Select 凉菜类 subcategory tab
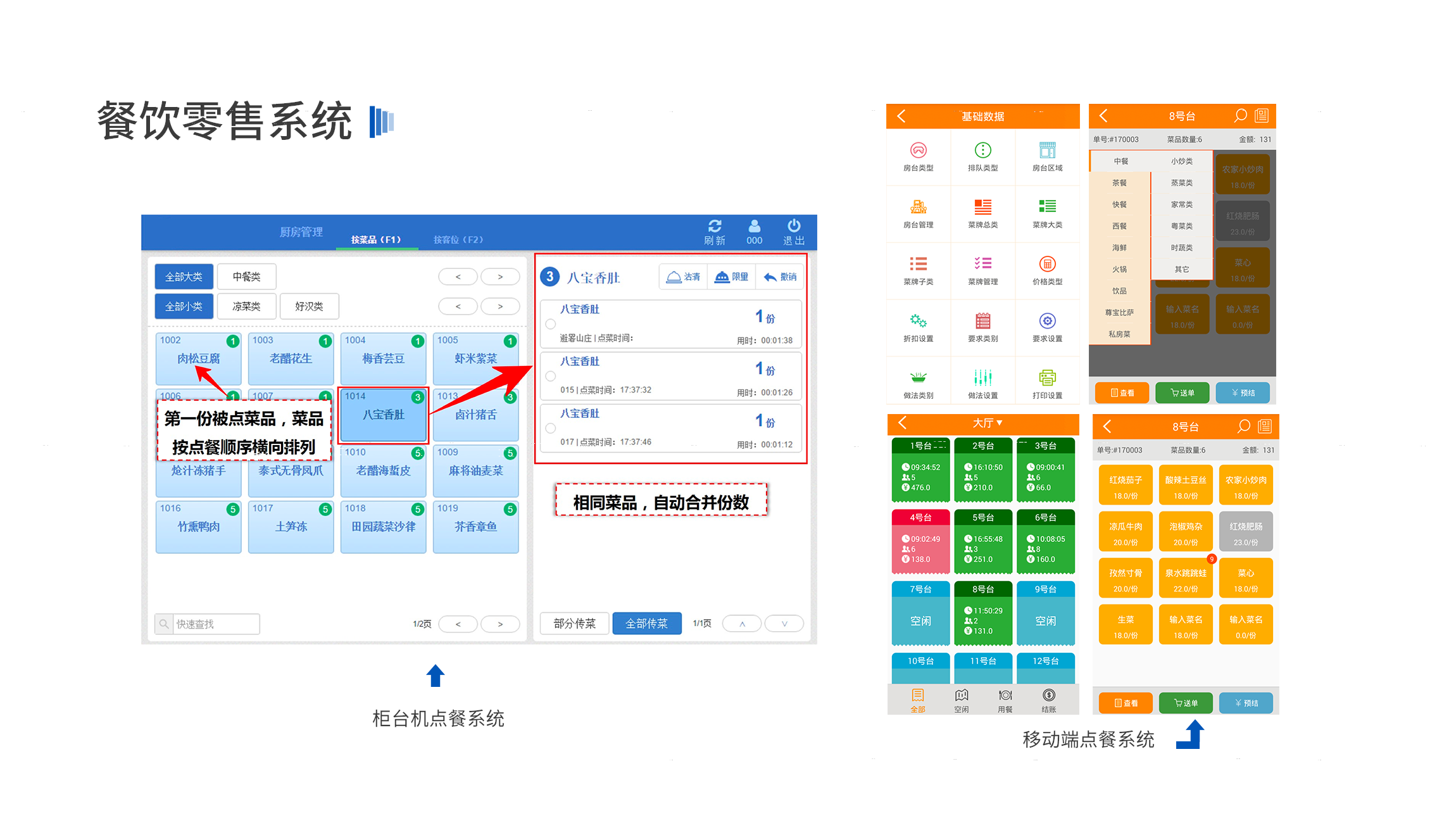The image size is (1456, 823). (x=246, y=306)
